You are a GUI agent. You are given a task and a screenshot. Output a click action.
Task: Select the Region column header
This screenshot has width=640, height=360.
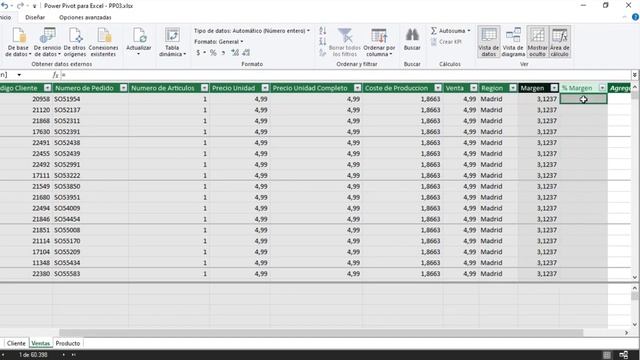point(492,88)
